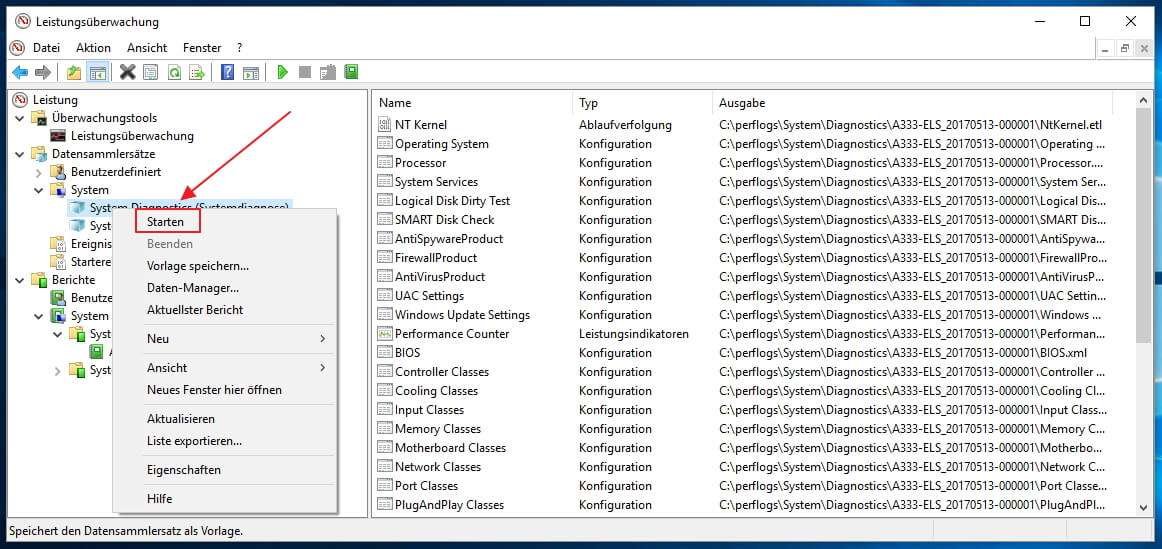Click the folder up-one-level toolbar icon

74,72
